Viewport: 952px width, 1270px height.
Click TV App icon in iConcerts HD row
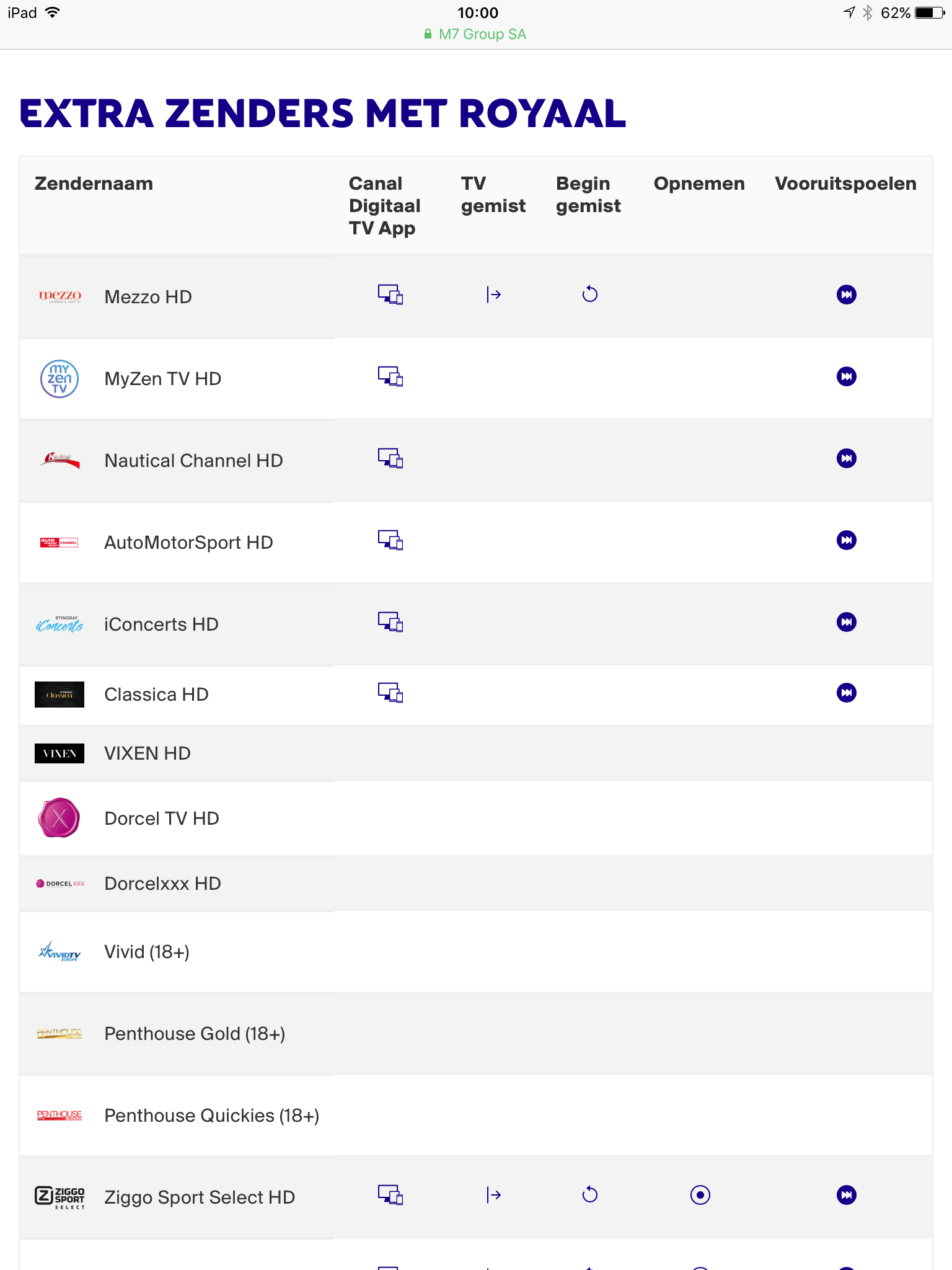[390, 622]
